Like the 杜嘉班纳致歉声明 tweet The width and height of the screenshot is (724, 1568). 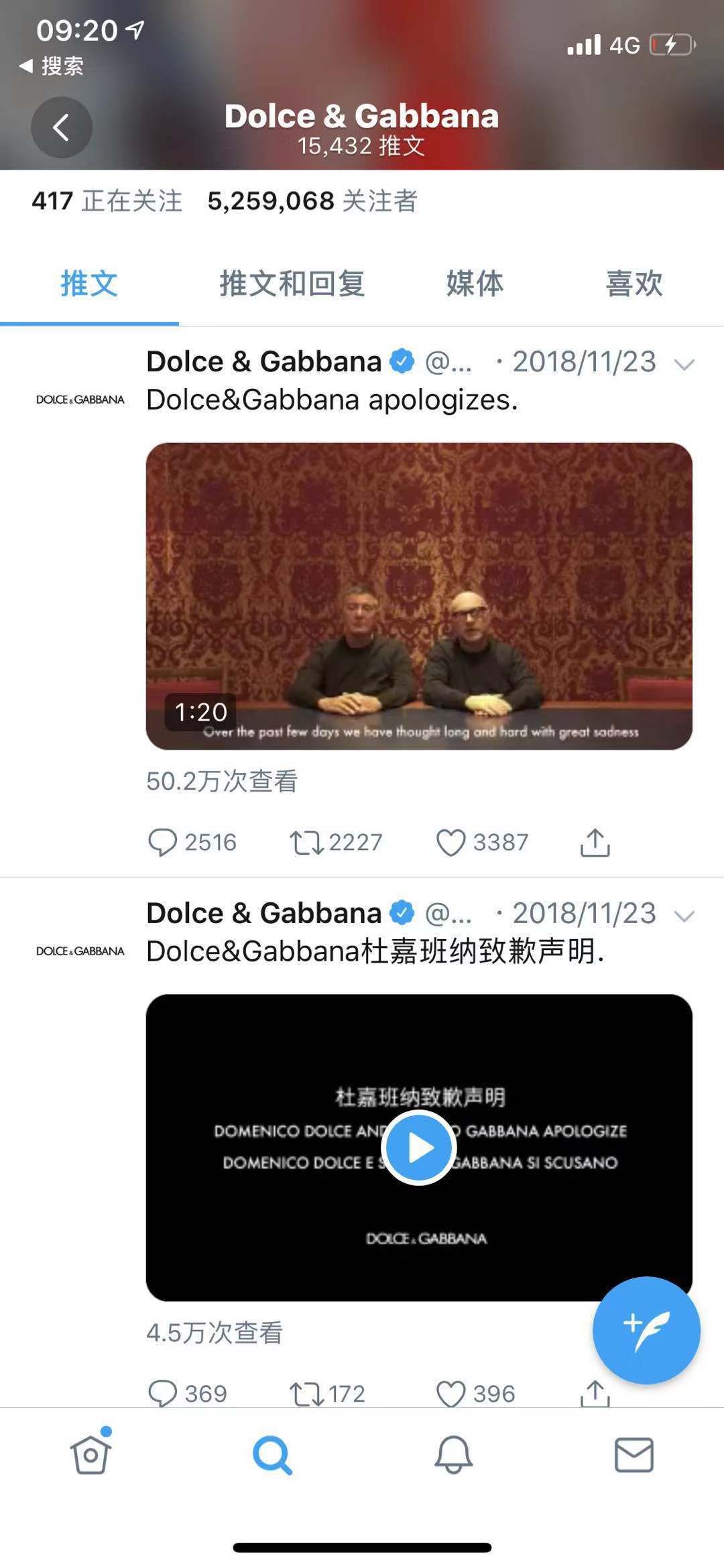tap(475, 1394)
